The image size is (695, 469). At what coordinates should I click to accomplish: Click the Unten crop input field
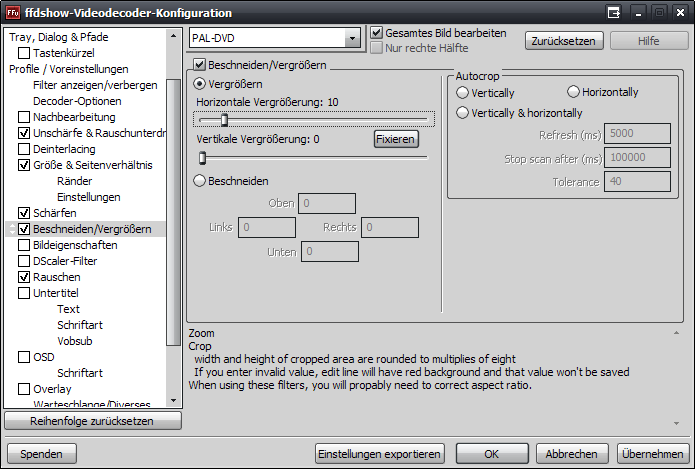(x=330, y=251)
